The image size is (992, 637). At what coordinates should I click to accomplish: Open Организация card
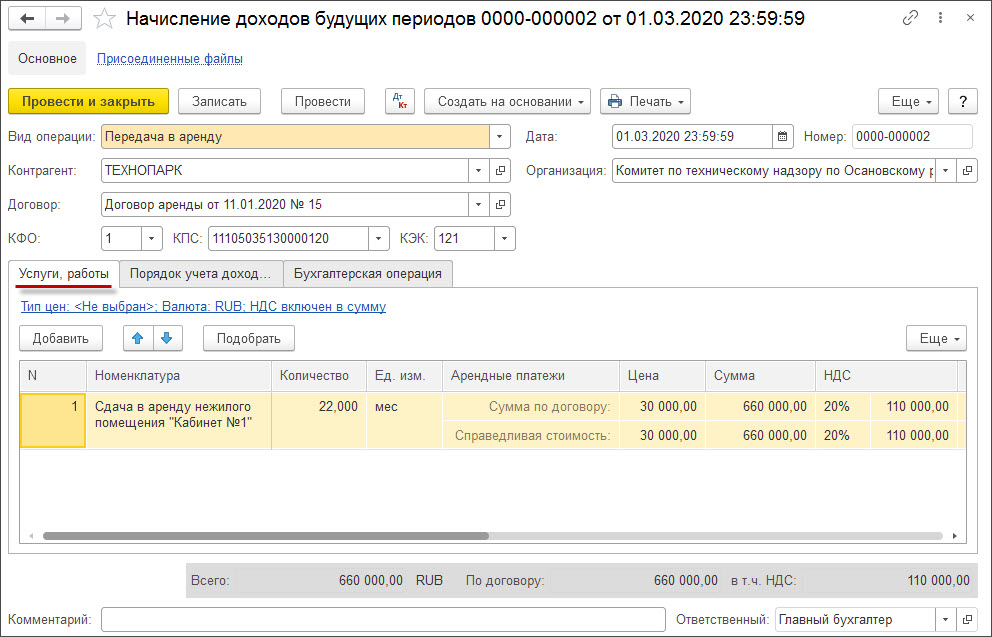[967, 171]
